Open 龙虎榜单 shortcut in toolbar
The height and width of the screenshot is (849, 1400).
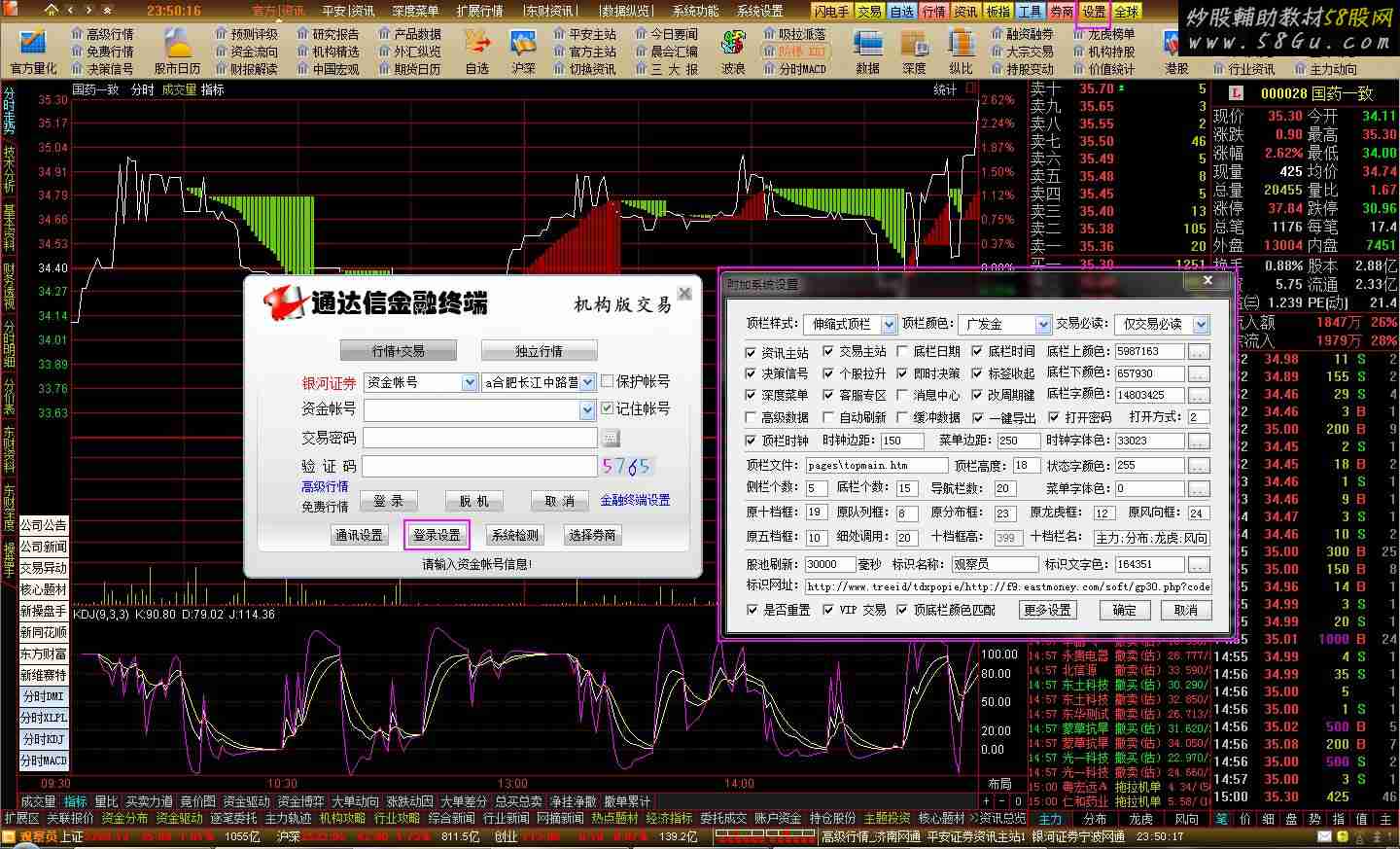coord(1104,34)
